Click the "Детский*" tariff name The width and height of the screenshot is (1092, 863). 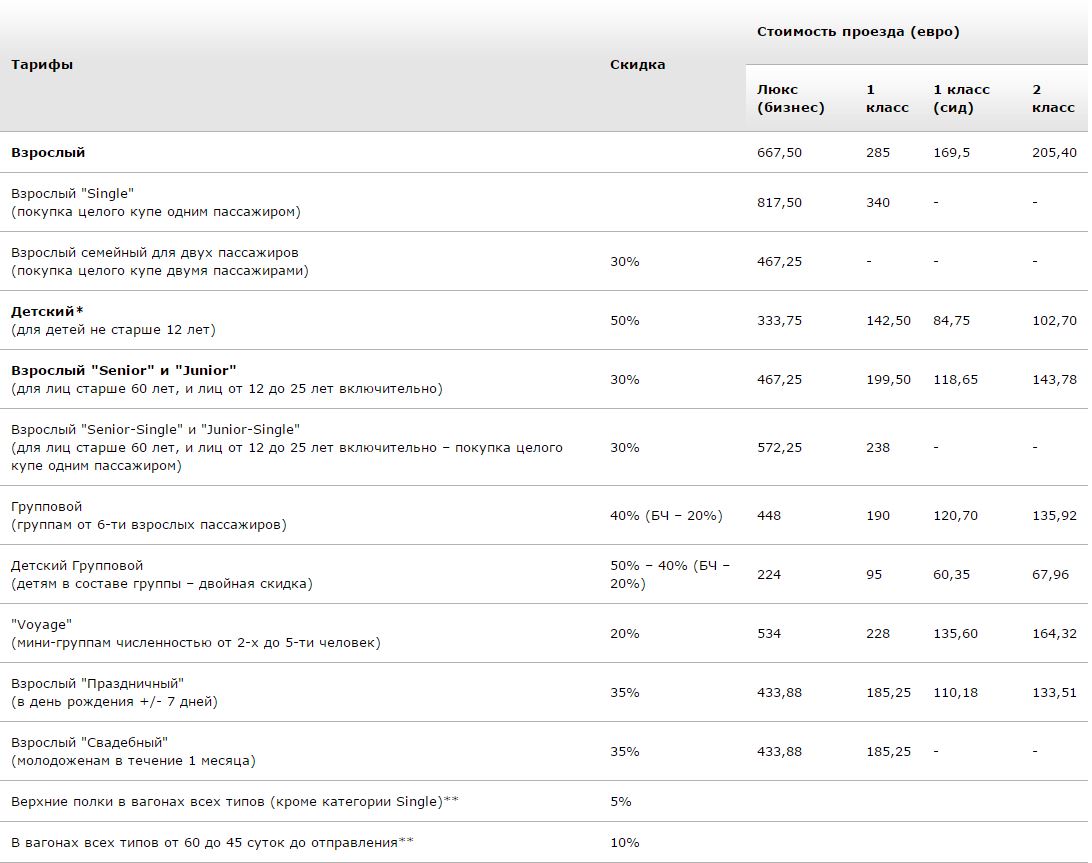[47, 311]
